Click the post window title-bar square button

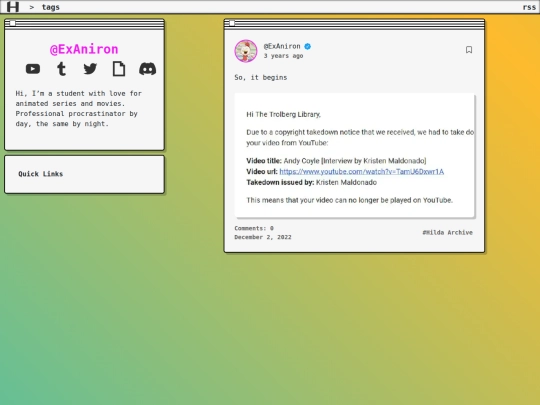(232, 23)
